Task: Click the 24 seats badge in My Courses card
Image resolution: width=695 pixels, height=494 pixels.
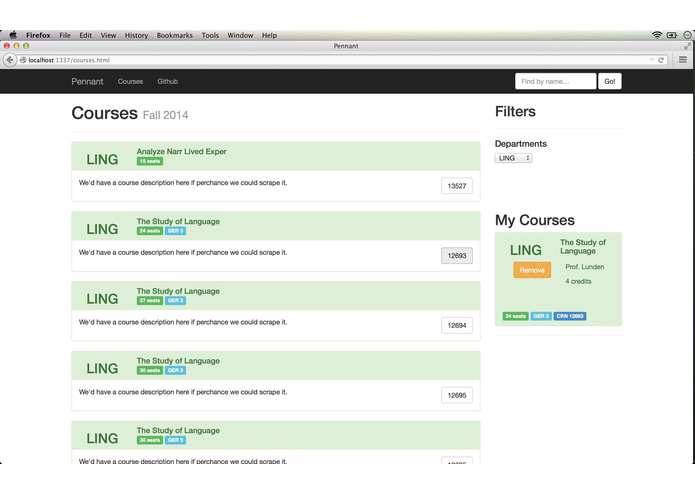Action: [x=515, y=316]
